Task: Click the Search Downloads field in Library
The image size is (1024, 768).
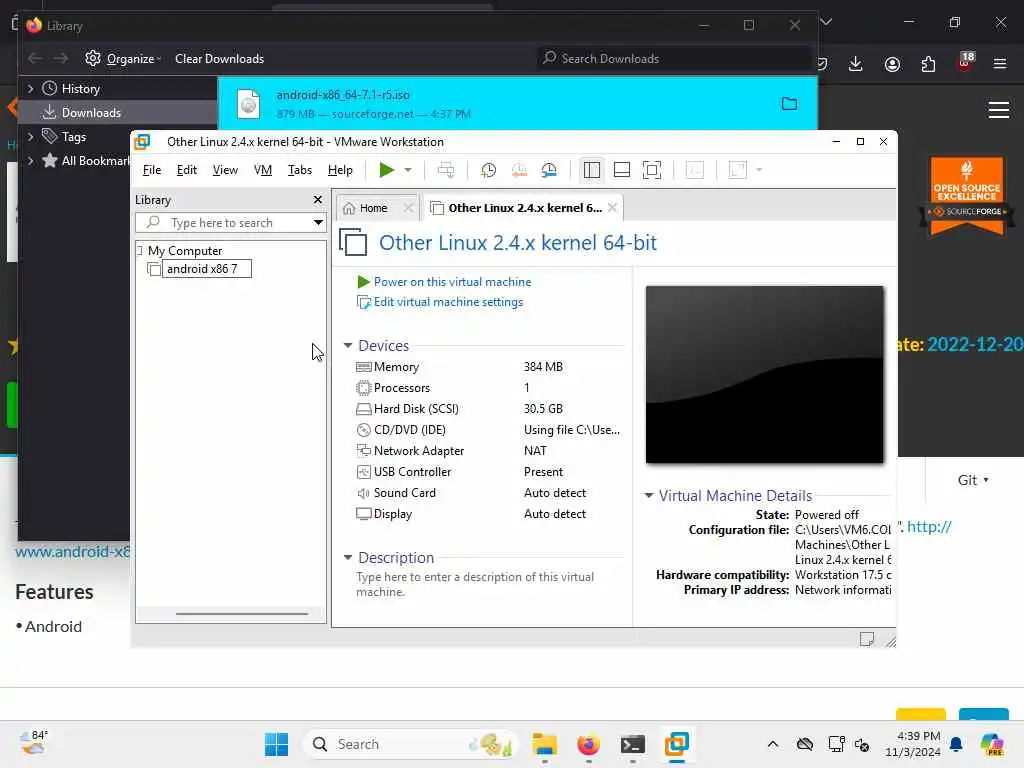Action: click(x=675, y=59)
